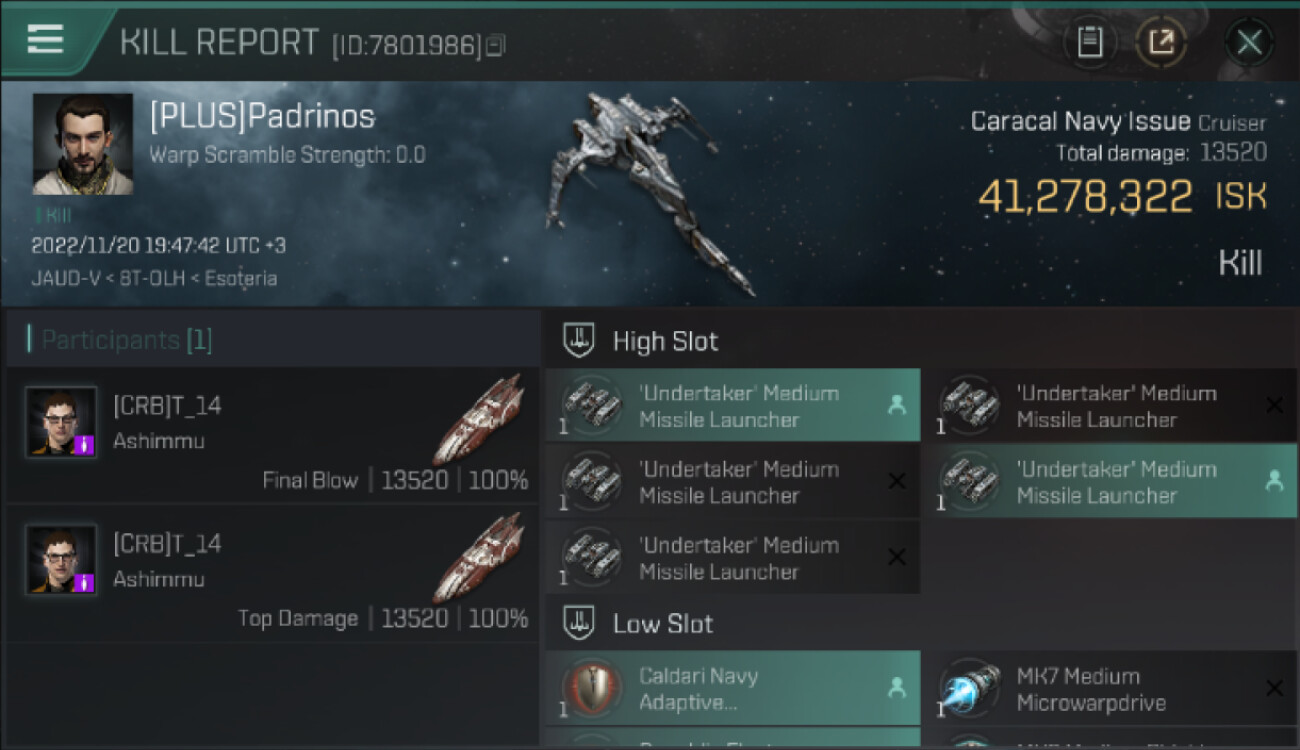Open the clipboard icon in header
Image resolution: width=1300 pixels, height=750 pixels.
point(1090,42)
